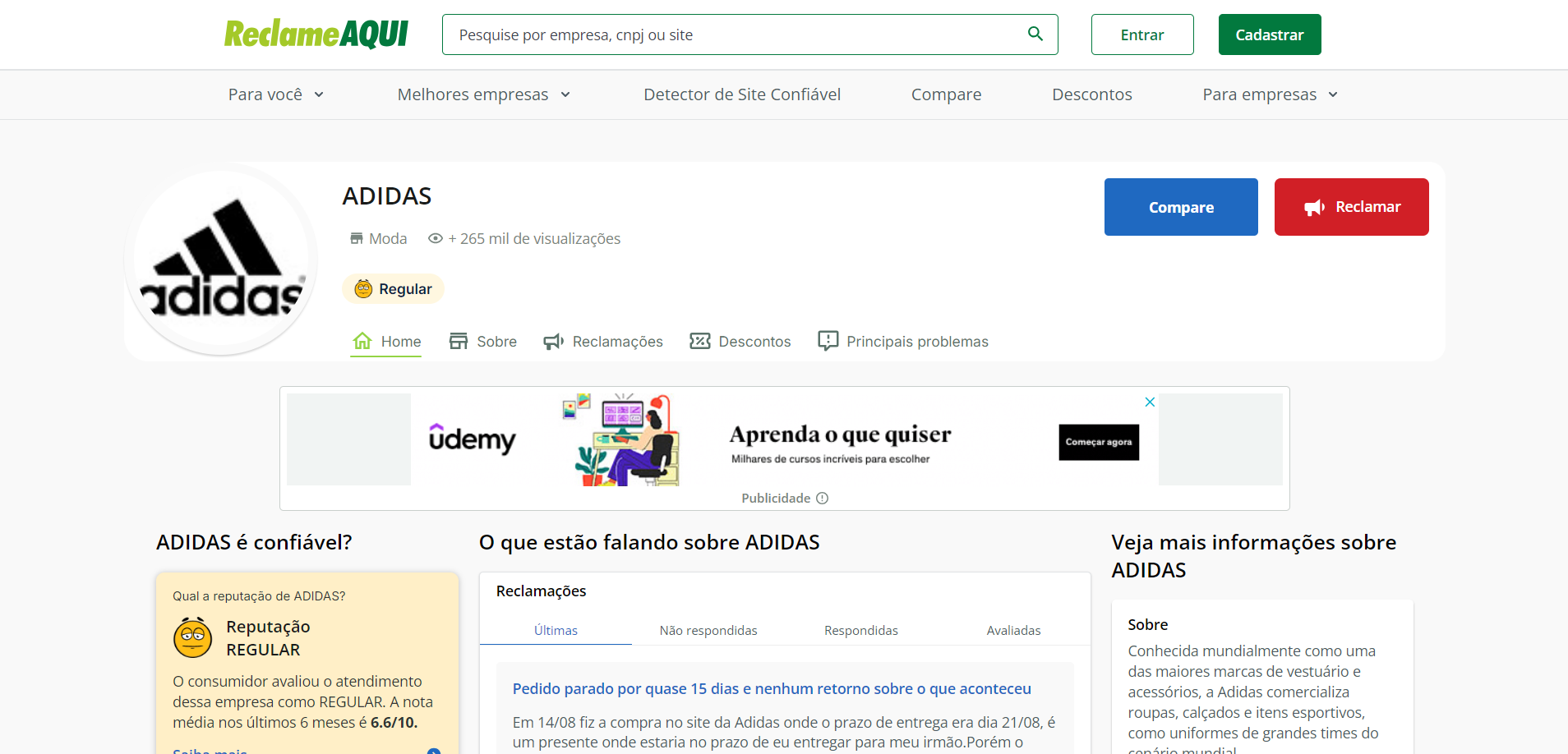Open the Descontos navigation menu item
Screen dimensions: 1568x754
pos(1092,94)
